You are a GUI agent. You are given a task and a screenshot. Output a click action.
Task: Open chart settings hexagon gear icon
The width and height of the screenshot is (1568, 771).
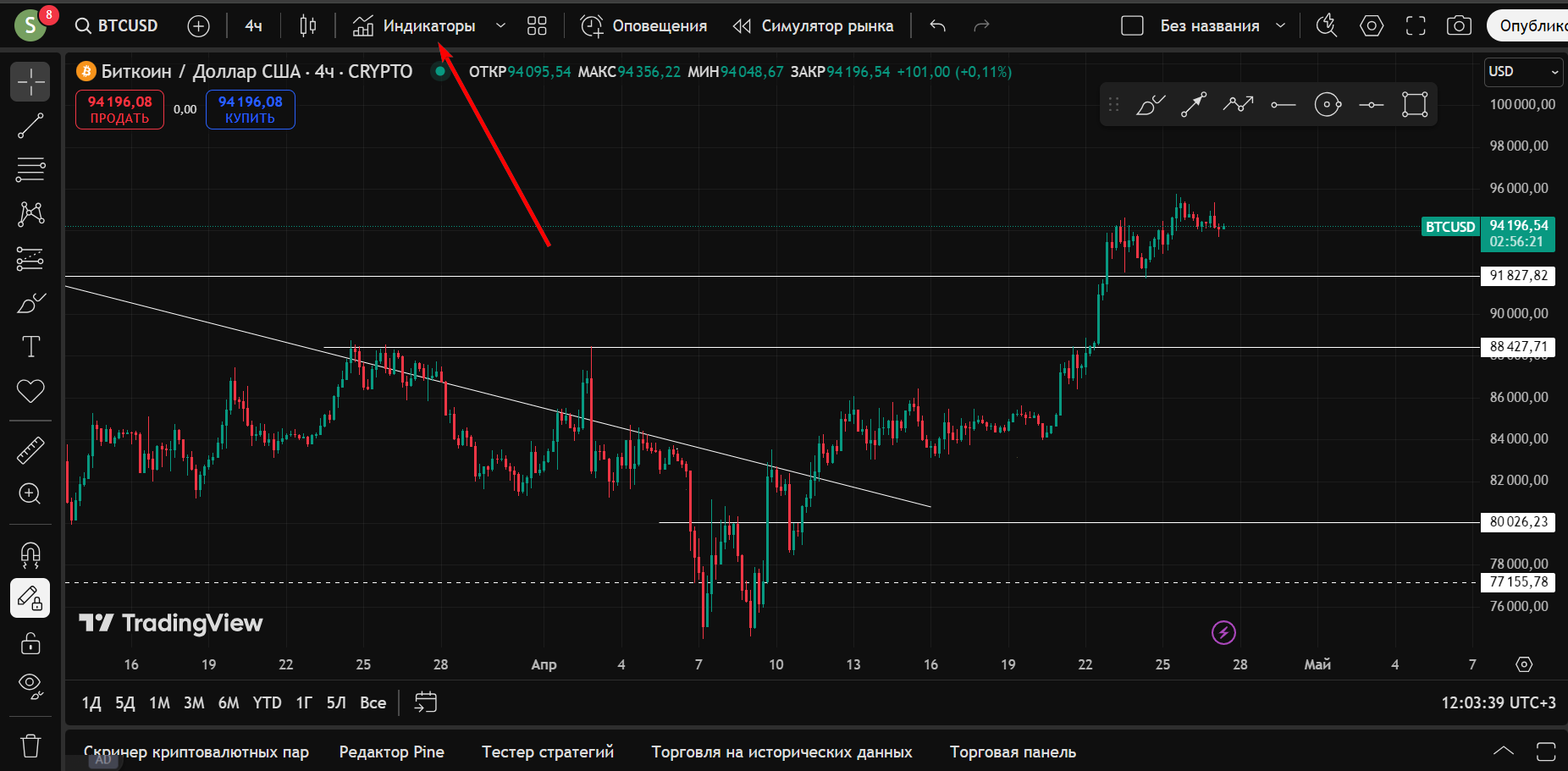[1372, 26]
